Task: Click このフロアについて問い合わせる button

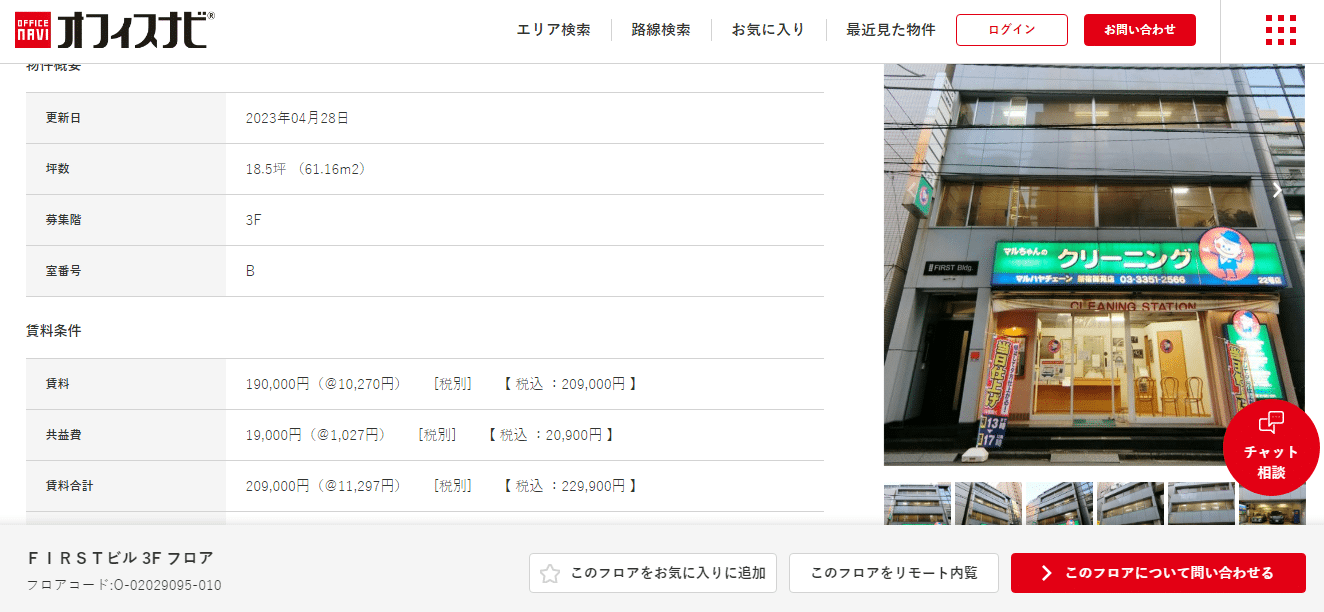Action: pyautogui.click(x=1158, y=573)
